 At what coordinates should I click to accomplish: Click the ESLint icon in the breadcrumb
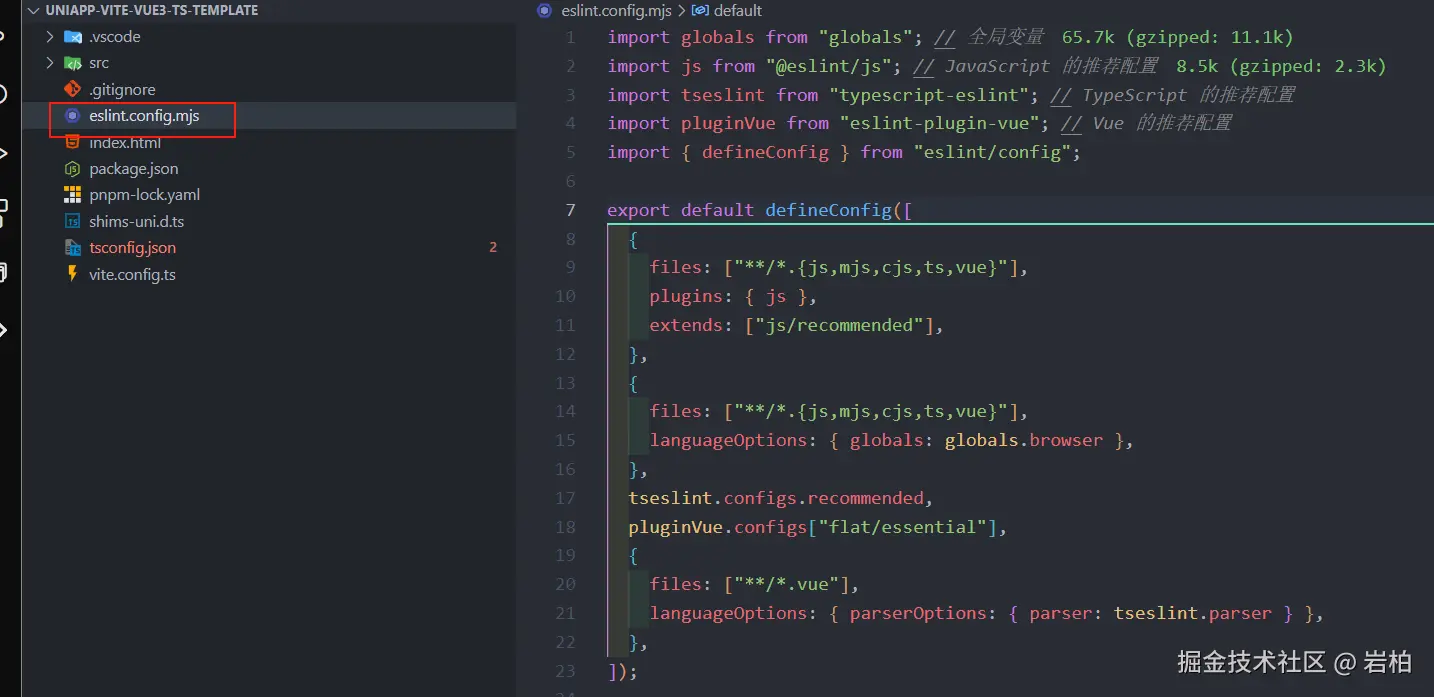(x=545, y=11)
